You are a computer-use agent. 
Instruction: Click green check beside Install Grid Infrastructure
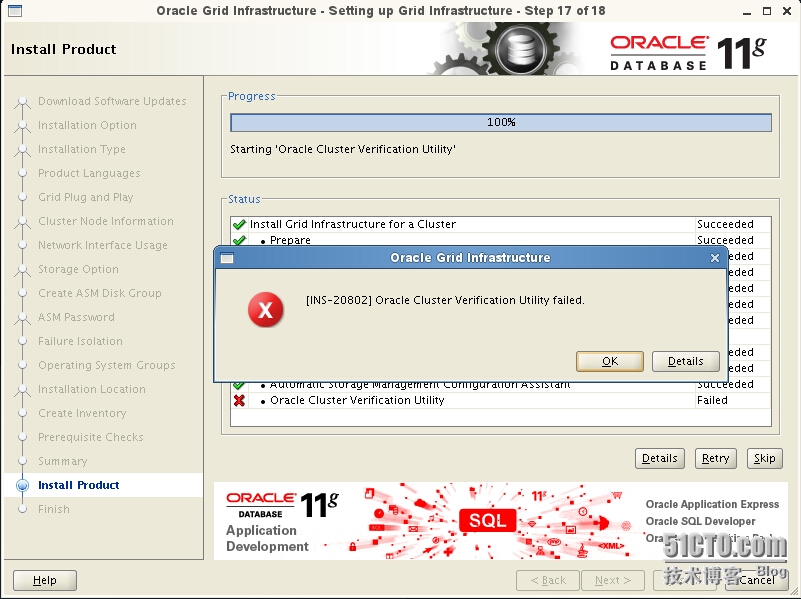tap(239, 224)
